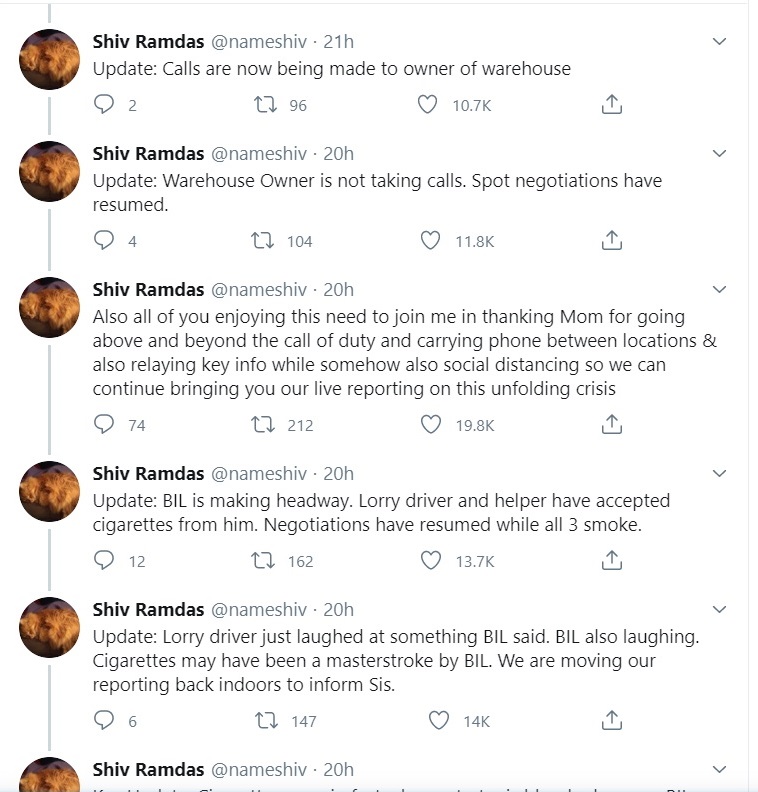Retweet the BIL cigarettes tweet with 162 retweets
The width and height of the screenshot is (758, 792).
(x=263, y=560)
